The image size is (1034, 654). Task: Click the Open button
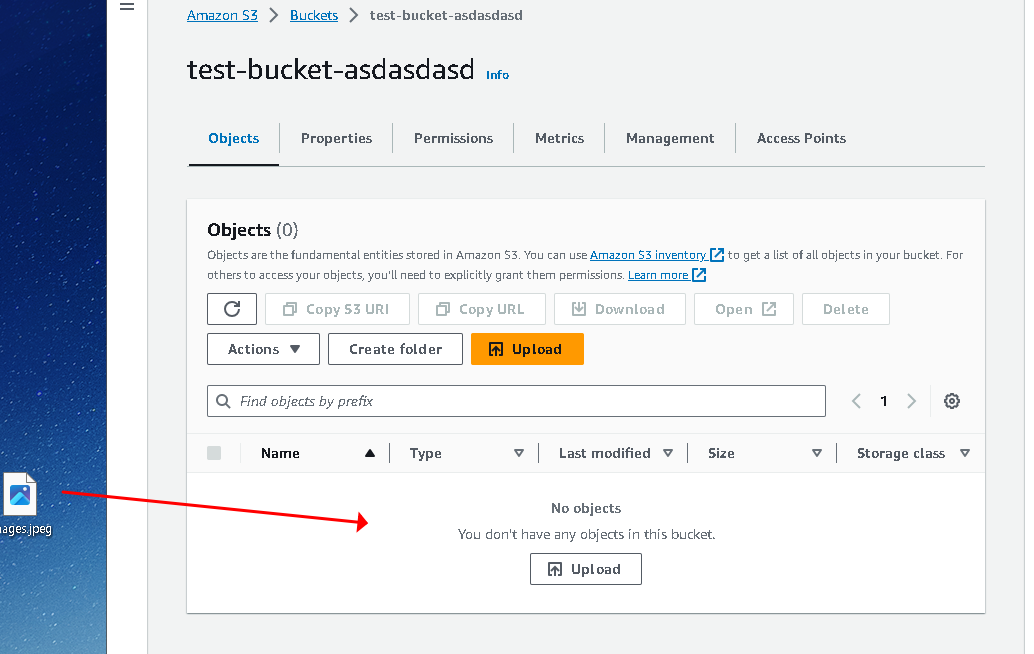(x=744, y=309)
